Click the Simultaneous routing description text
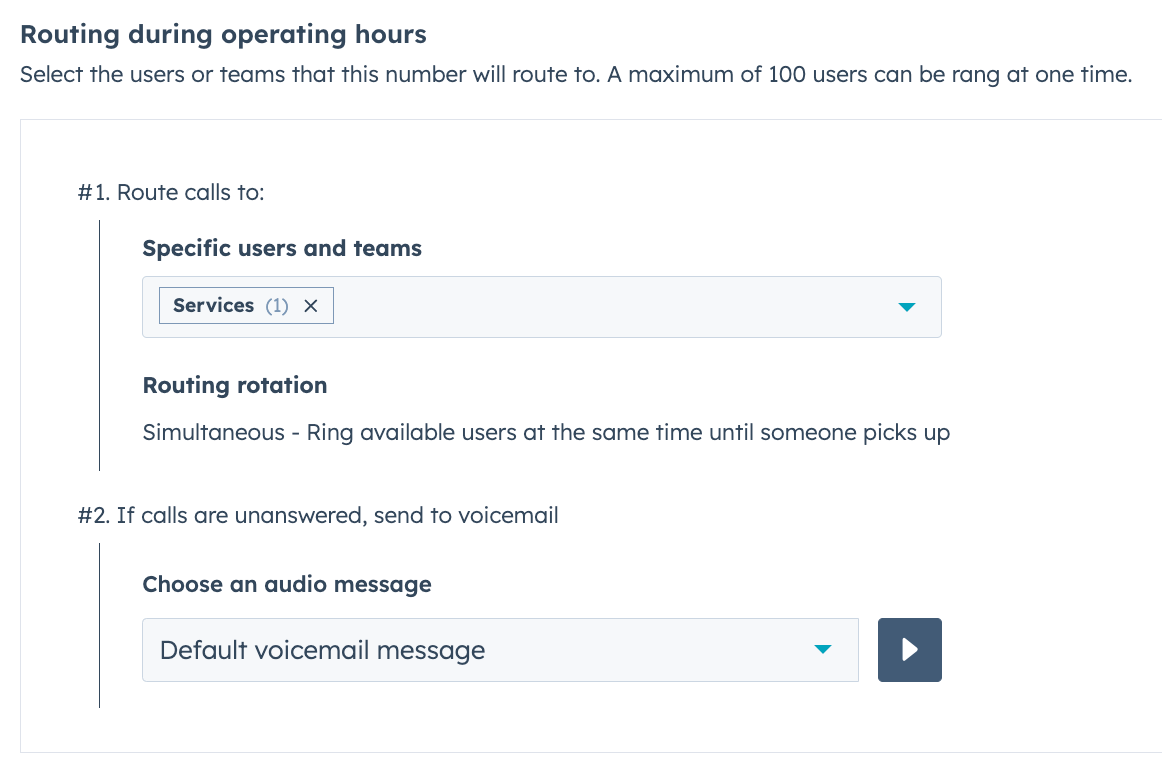The width and height of the screenshot is (1162, 770). coord(547,432)
